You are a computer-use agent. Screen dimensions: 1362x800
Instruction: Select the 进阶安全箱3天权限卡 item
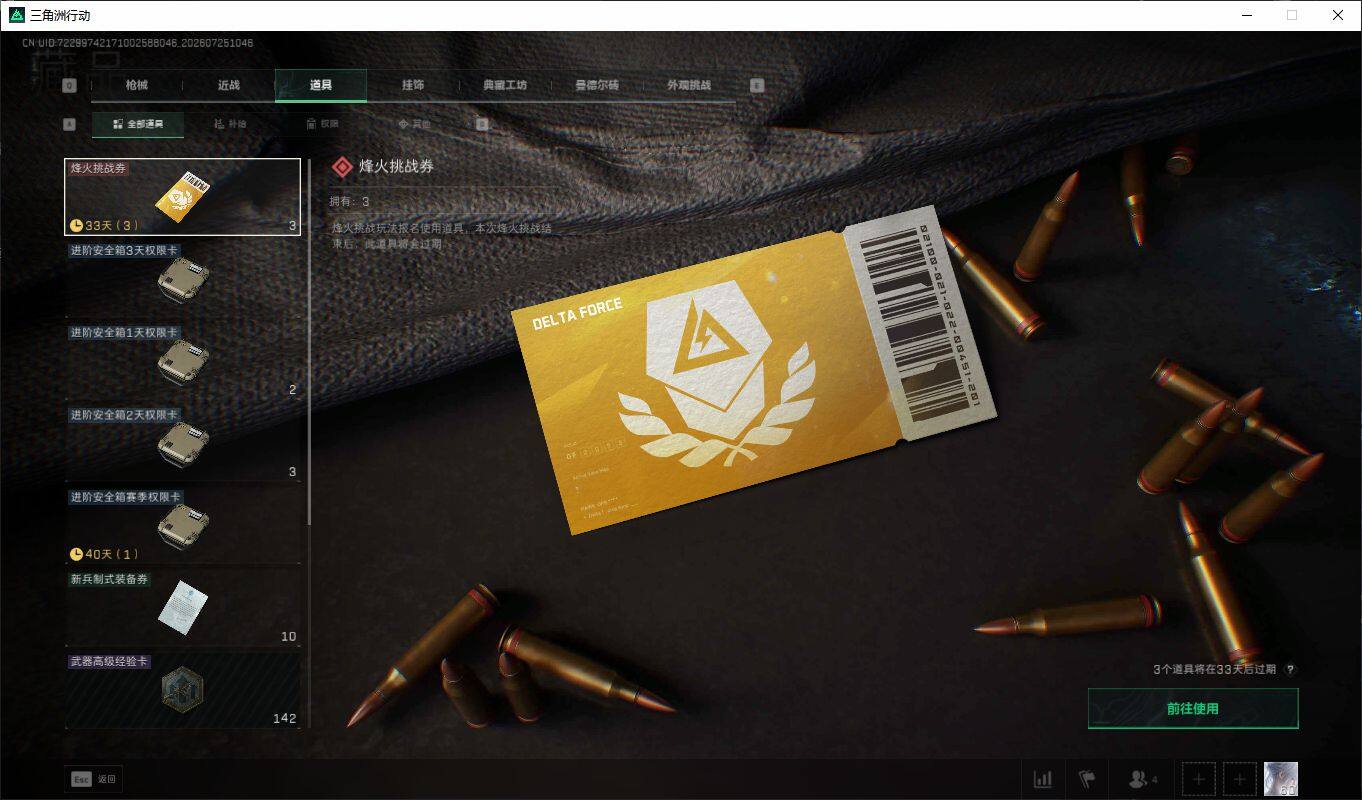[183, 279]
